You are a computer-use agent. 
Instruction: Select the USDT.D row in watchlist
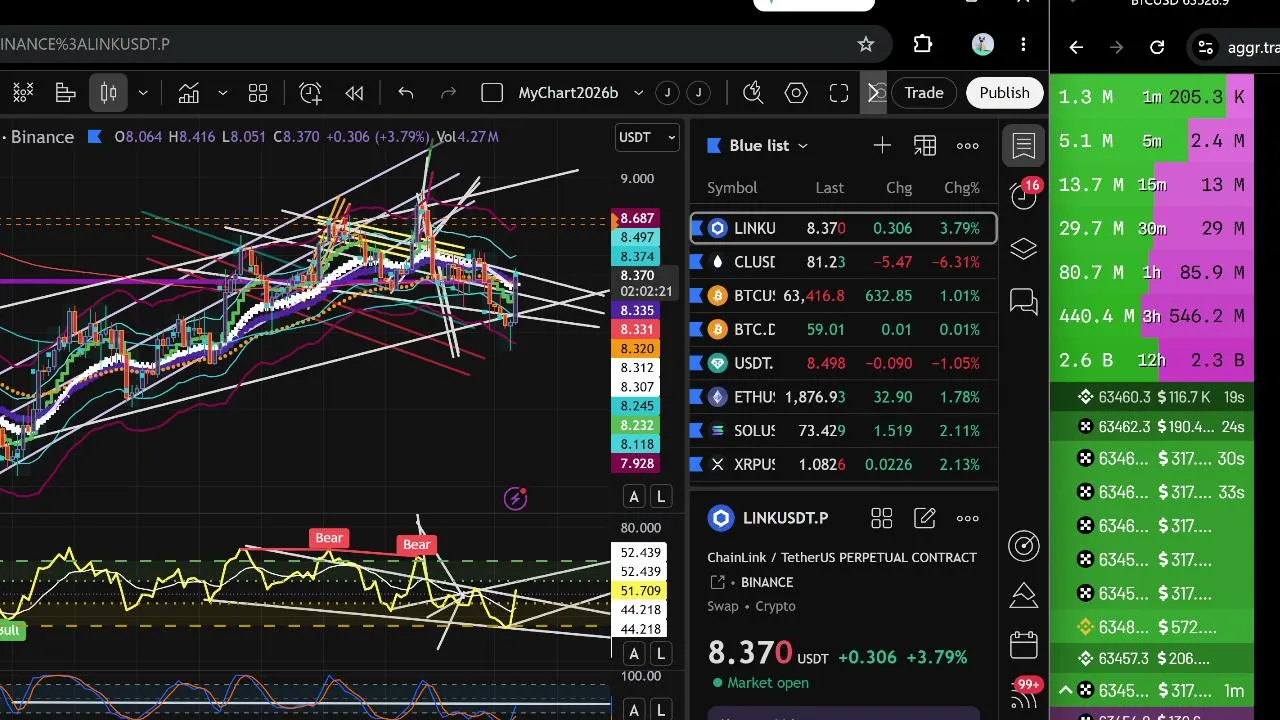(x=843, y=363)
